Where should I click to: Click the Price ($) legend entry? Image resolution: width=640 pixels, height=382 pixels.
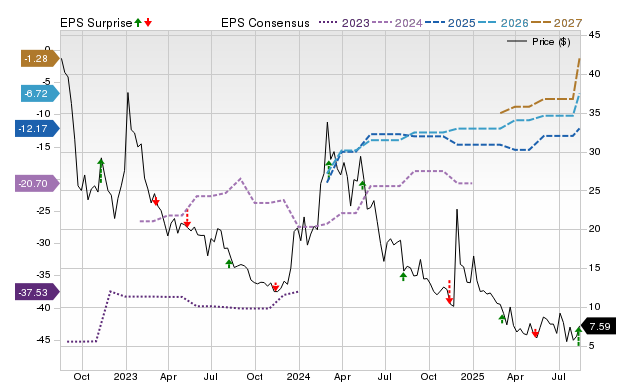pyautogui.click(x=539, y=42)
